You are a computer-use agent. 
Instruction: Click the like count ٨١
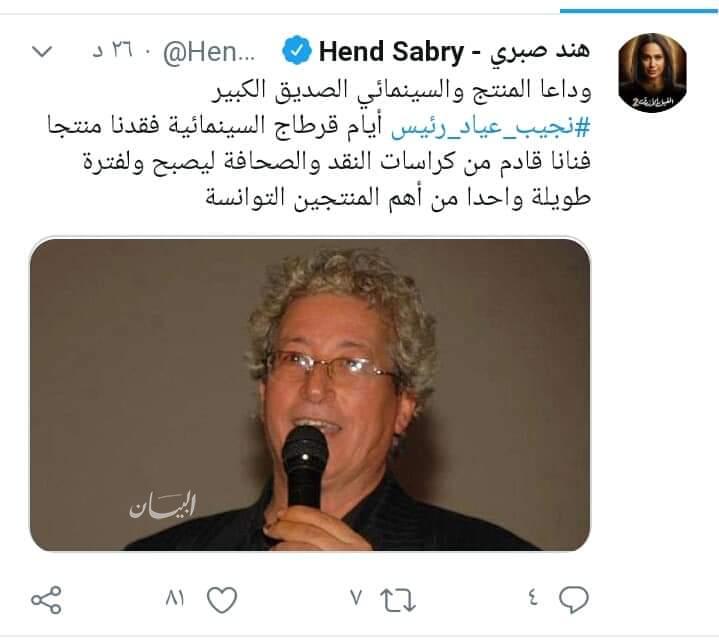[175, 598]
